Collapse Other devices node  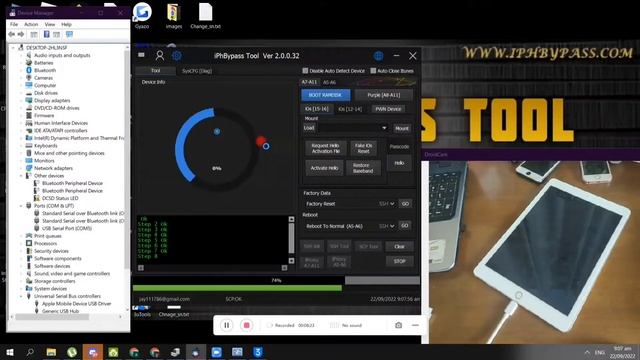pyautogui.click(x=21, y=176)
